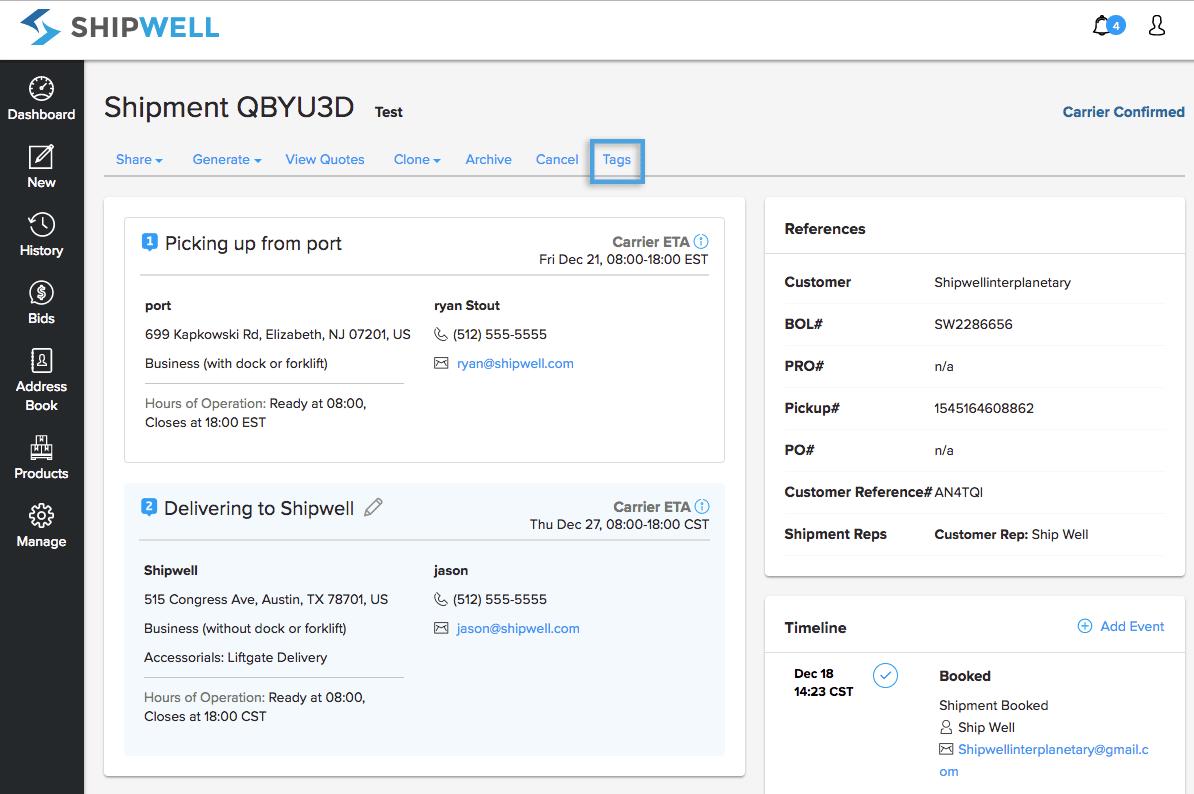
Task: Click the Booked checkmark circle in the timeline
Action: pyautogui.click(x=885, y=675)
